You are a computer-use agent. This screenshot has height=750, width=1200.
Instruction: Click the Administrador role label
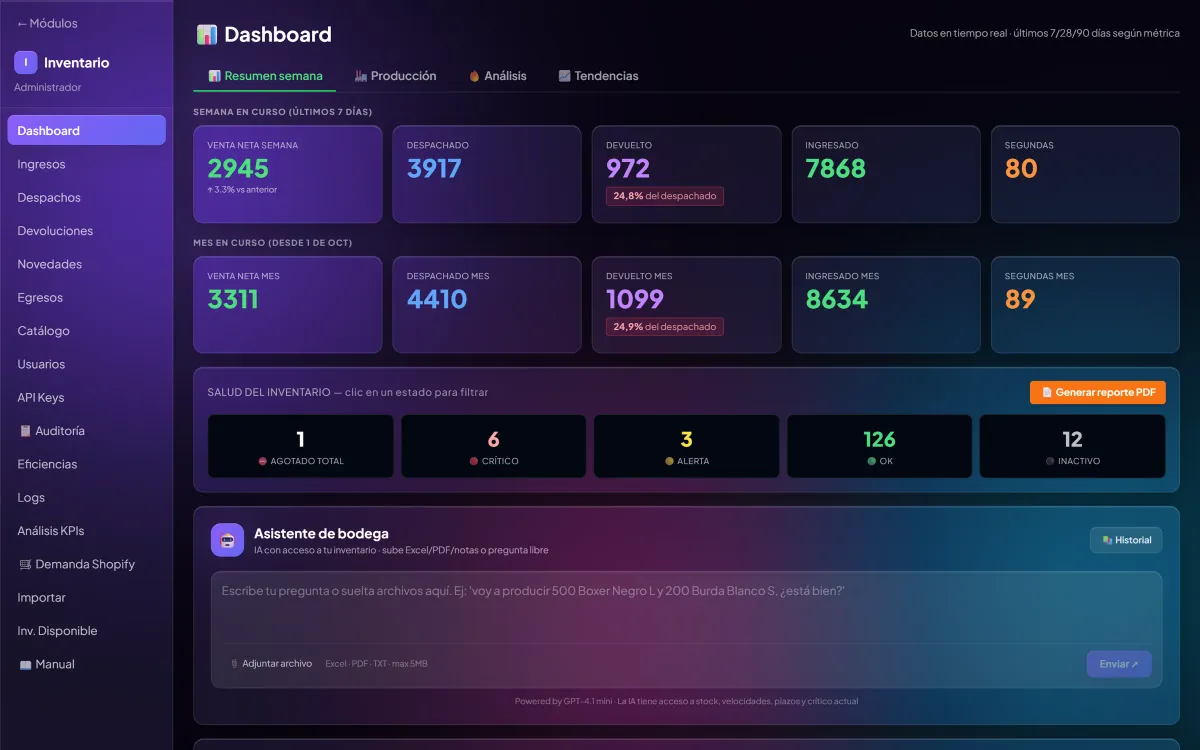(48, 88)
